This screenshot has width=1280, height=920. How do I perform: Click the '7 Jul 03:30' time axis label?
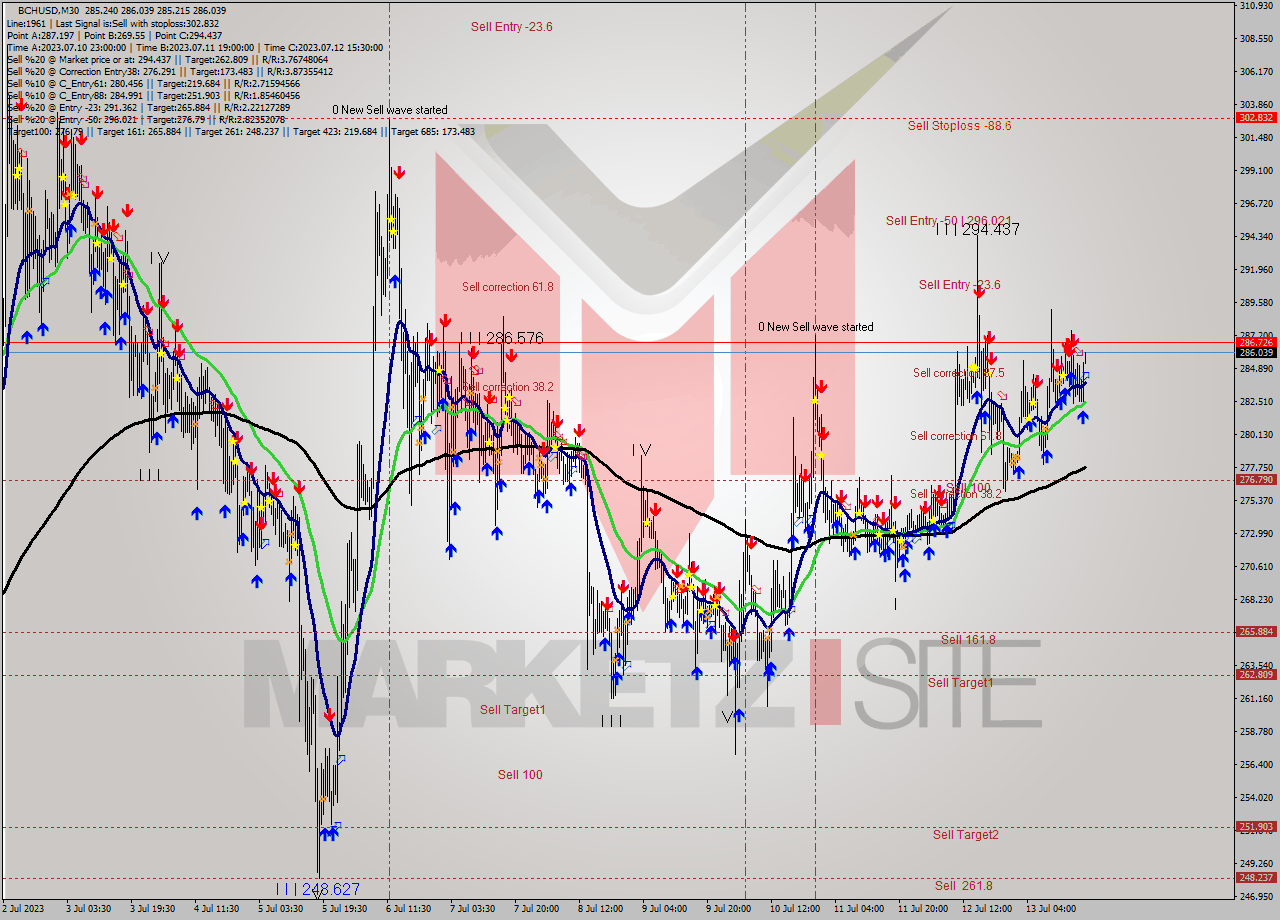pos(472,909)
